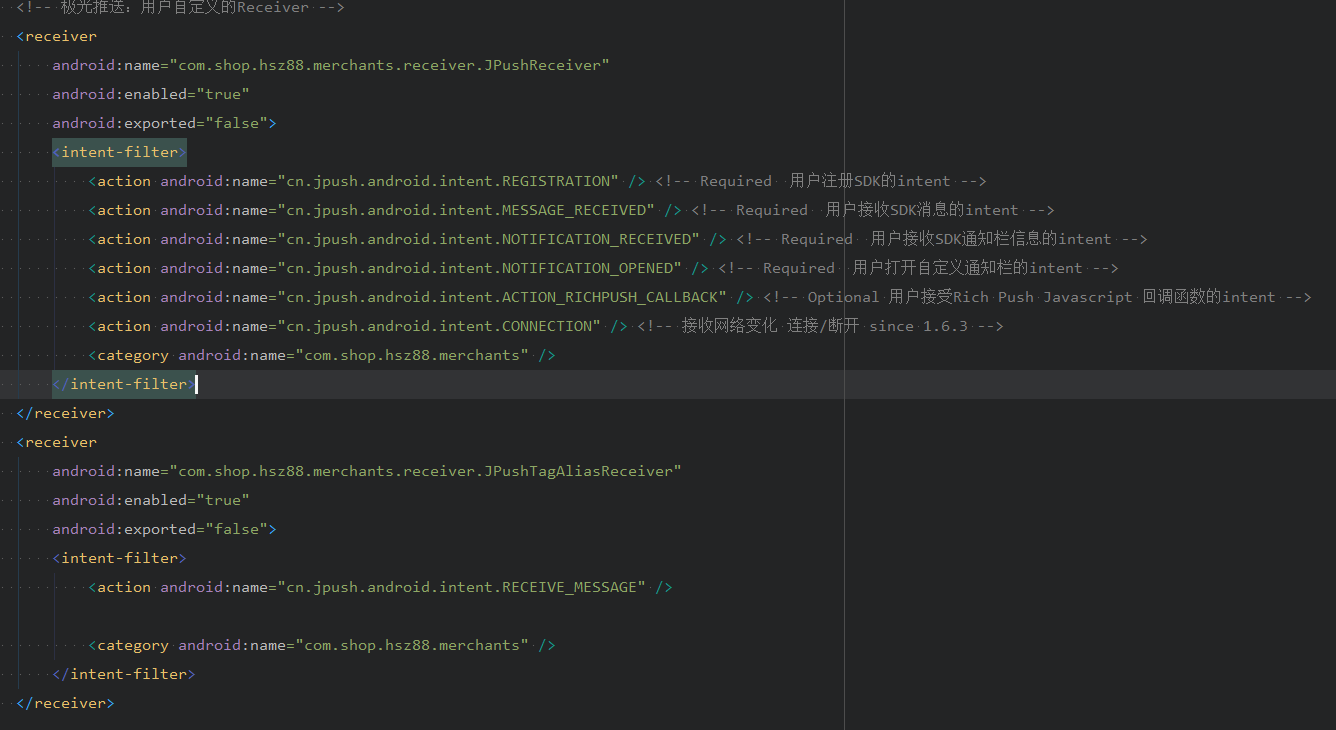This screenshot has height=730, width=1336.
Task: Click the Optional Rich Push Javascript comment
Action: pyautogui.click(x=1036, y=297)
